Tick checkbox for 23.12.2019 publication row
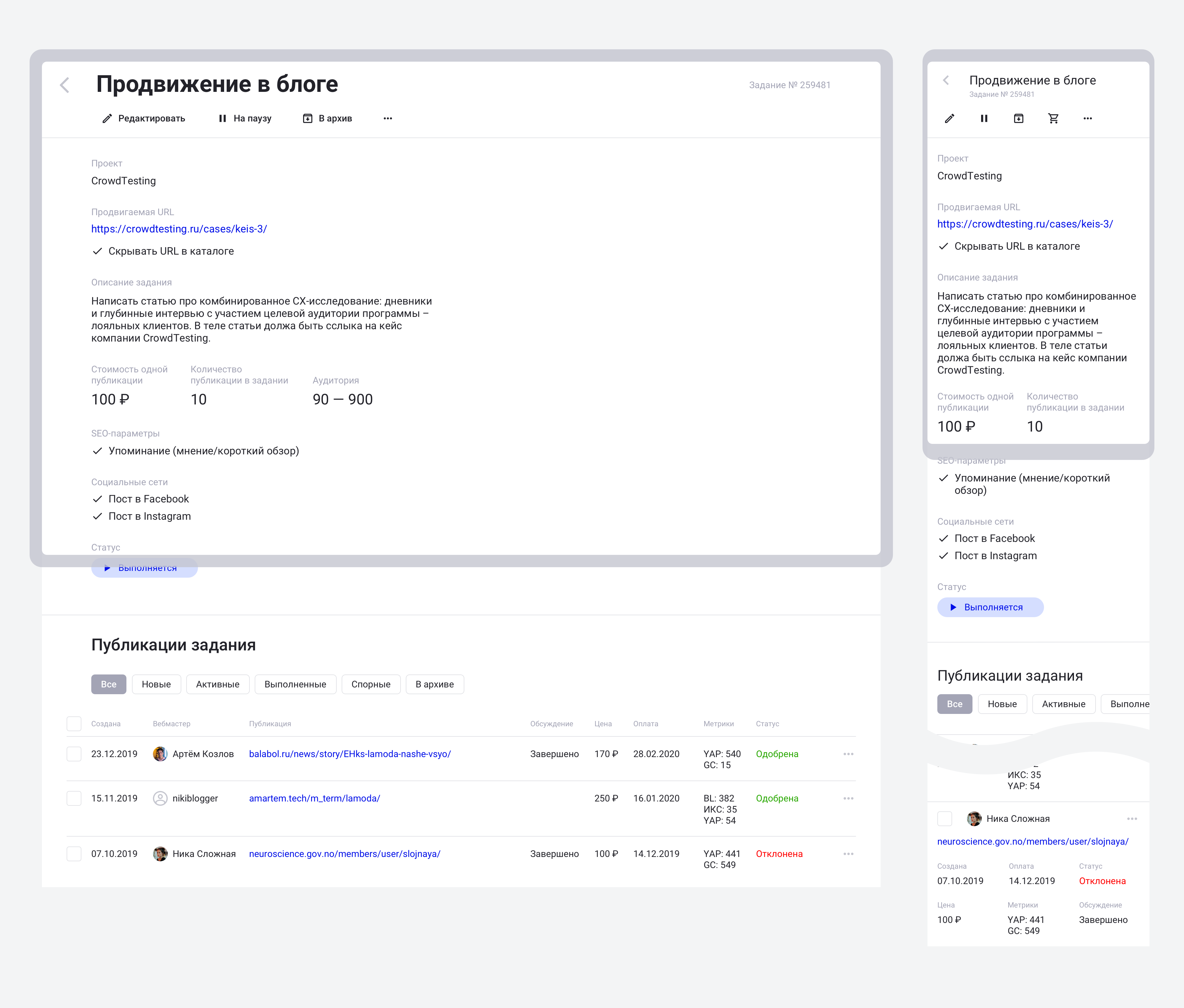1184x1008 pixels. 74,754
